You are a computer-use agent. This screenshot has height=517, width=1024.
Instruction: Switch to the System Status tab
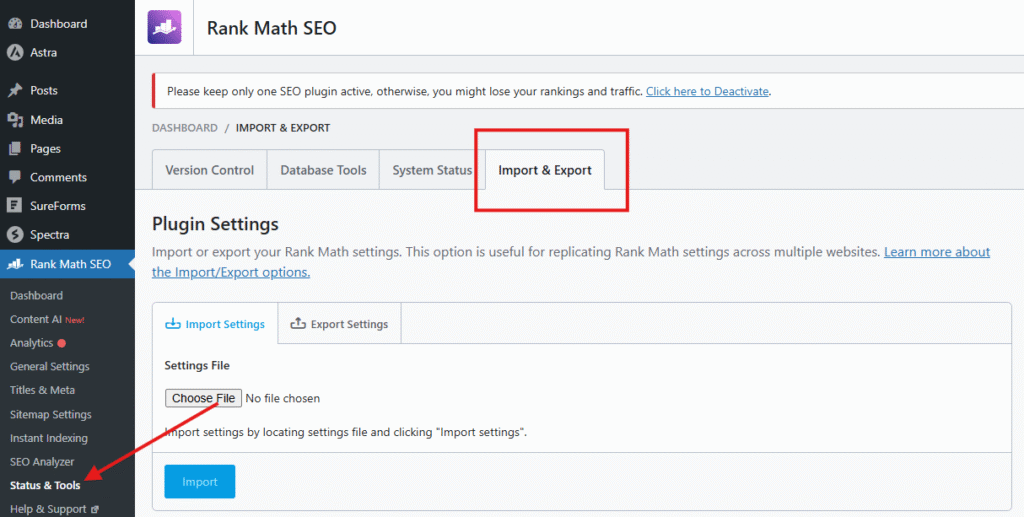(432, 170)
